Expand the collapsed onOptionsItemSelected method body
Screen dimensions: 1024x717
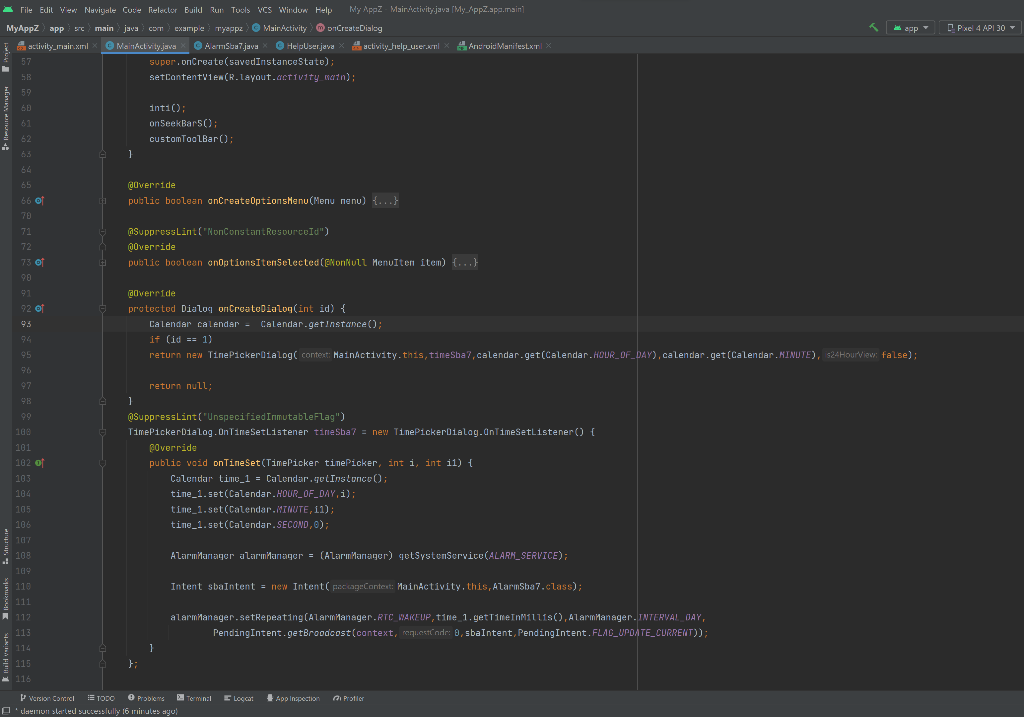tap(464, 262)
